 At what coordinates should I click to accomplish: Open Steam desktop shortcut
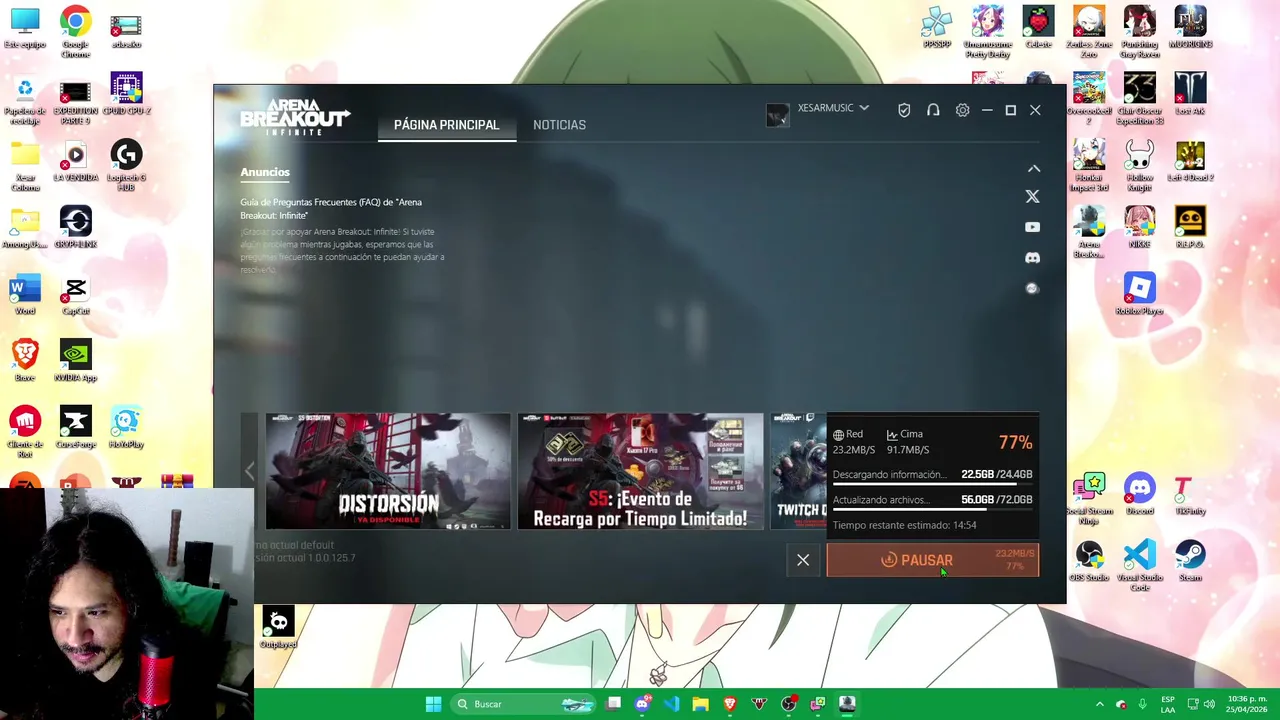click(1190, 562)
